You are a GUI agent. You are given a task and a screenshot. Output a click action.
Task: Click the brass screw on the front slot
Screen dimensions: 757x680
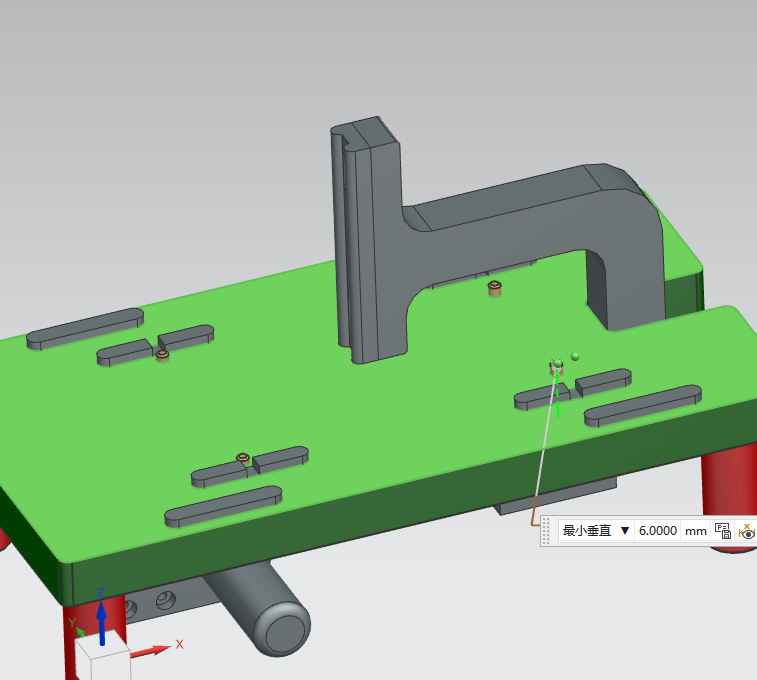(242, 459)
